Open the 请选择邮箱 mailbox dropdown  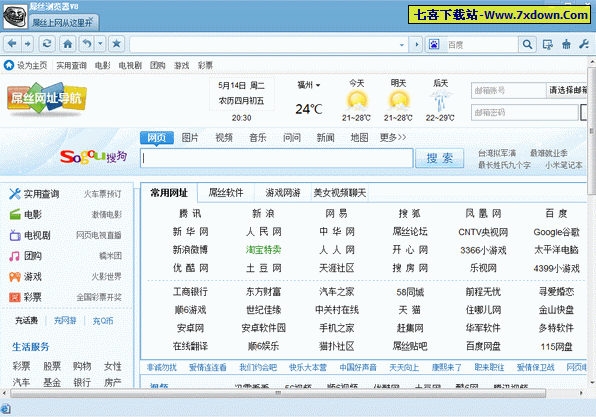[x=567, y=90]
